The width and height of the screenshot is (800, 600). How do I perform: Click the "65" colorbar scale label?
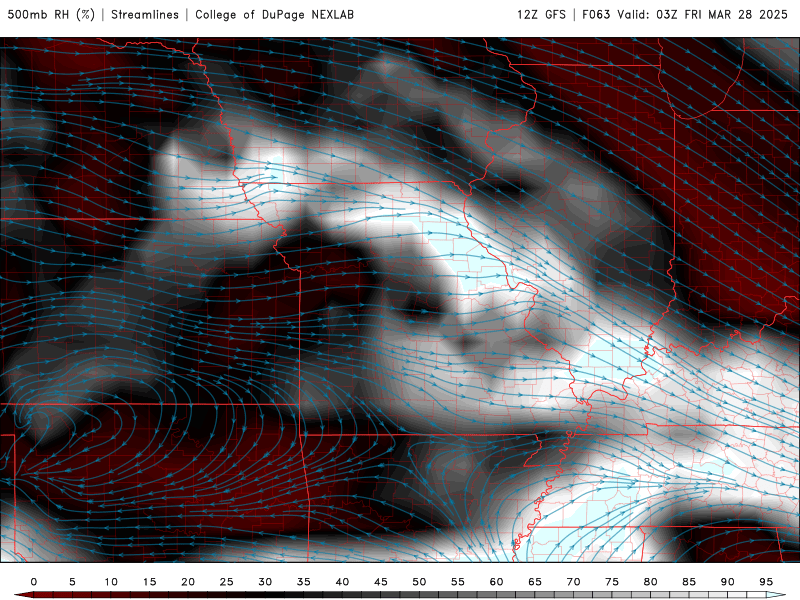tap(535, 582)
